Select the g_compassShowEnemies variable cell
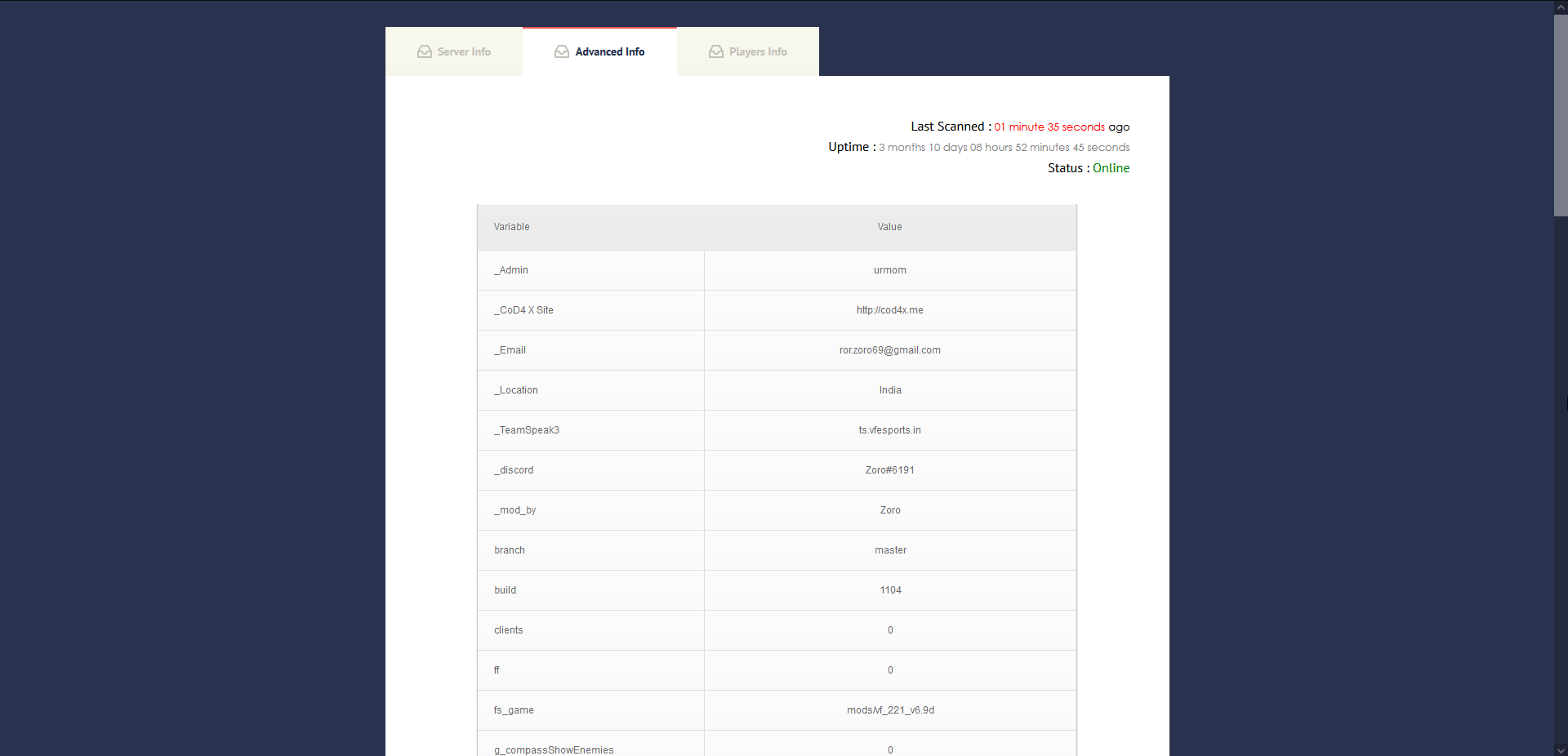 click(x=591, y=744)
